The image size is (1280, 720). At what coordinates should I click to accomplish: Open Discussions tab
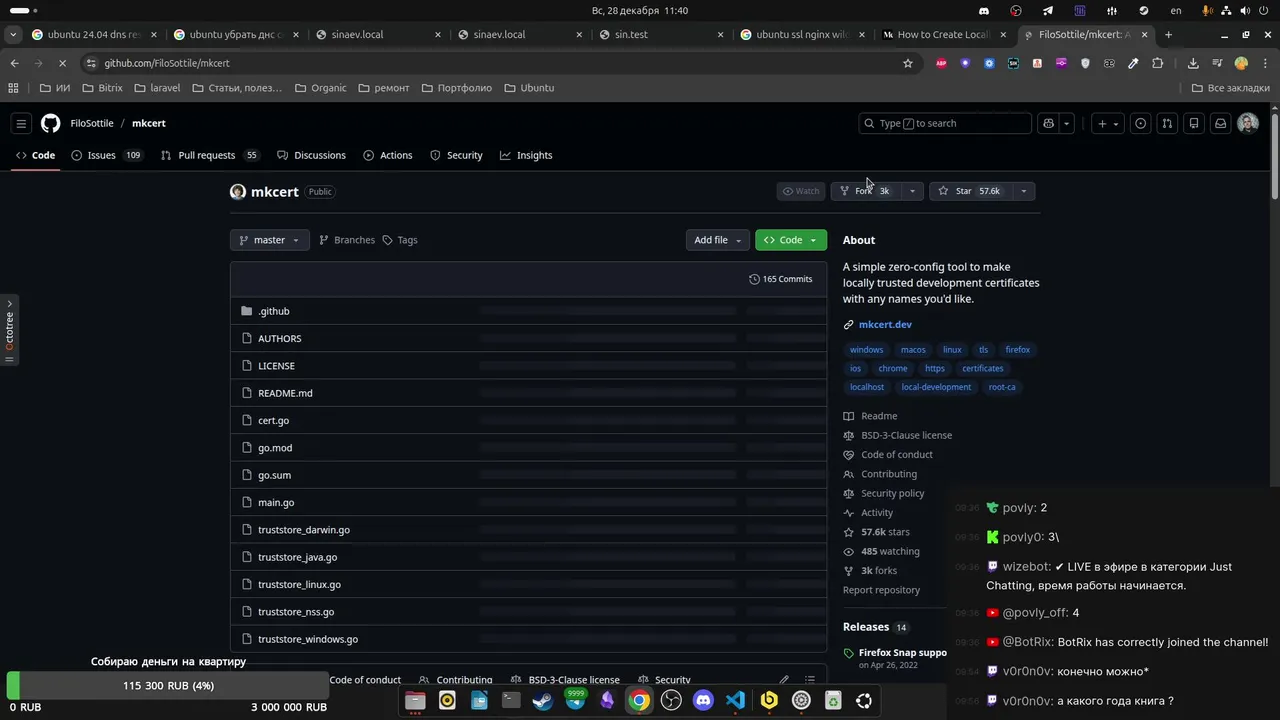[x=311, y=155]
